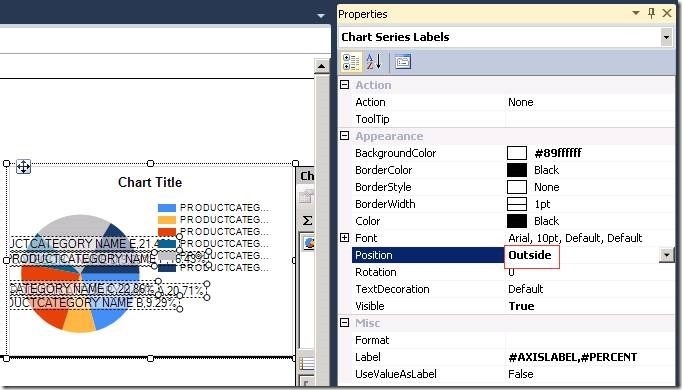The height and width of the screenshot is (390, 682).
Task: Select the BorderColor property name
Action: 384,170
